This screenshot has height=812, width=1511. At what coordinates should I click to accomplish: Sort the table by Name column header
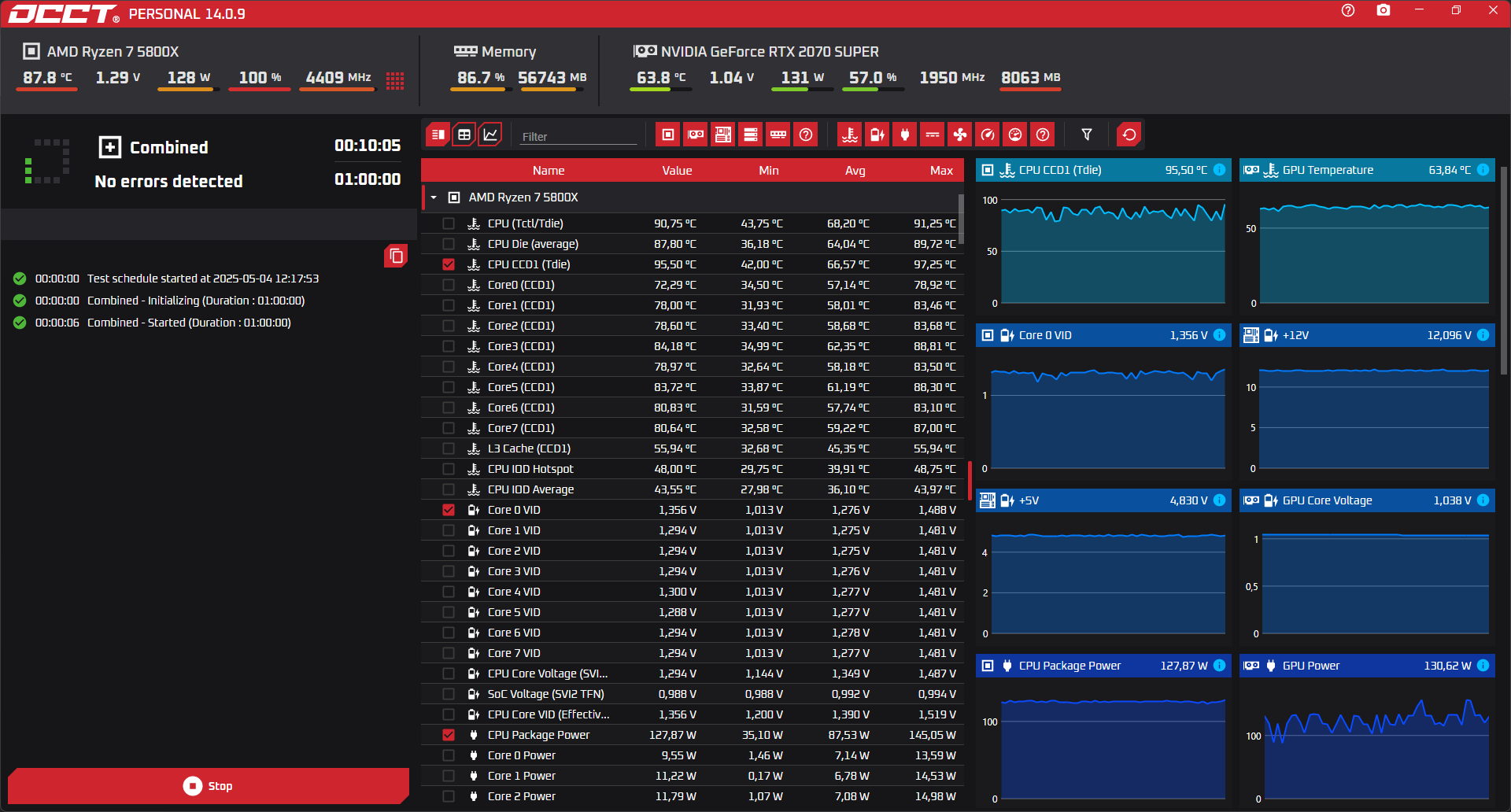[549, 171]
